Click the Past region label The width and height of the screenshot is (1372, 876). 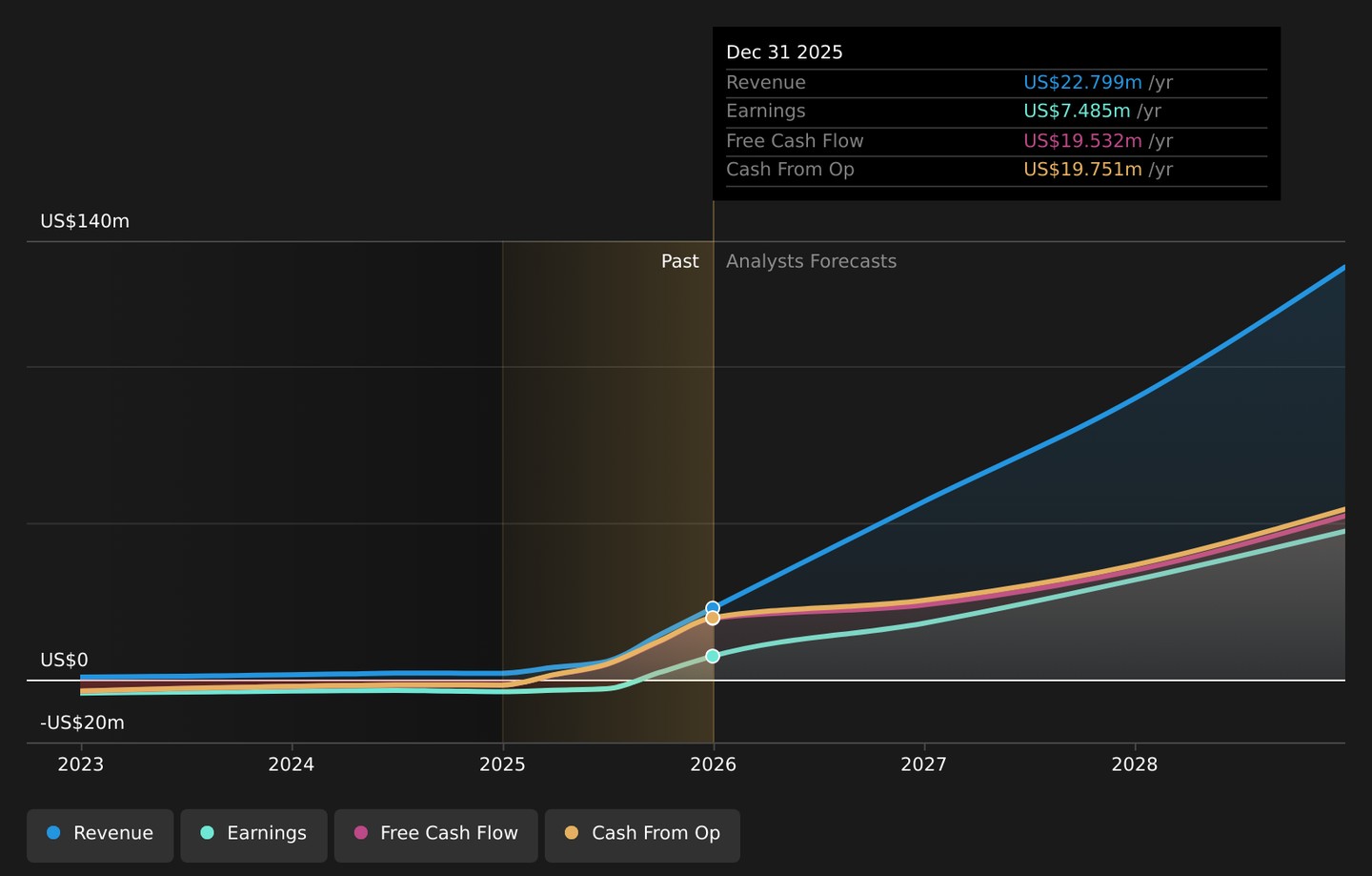680,261
